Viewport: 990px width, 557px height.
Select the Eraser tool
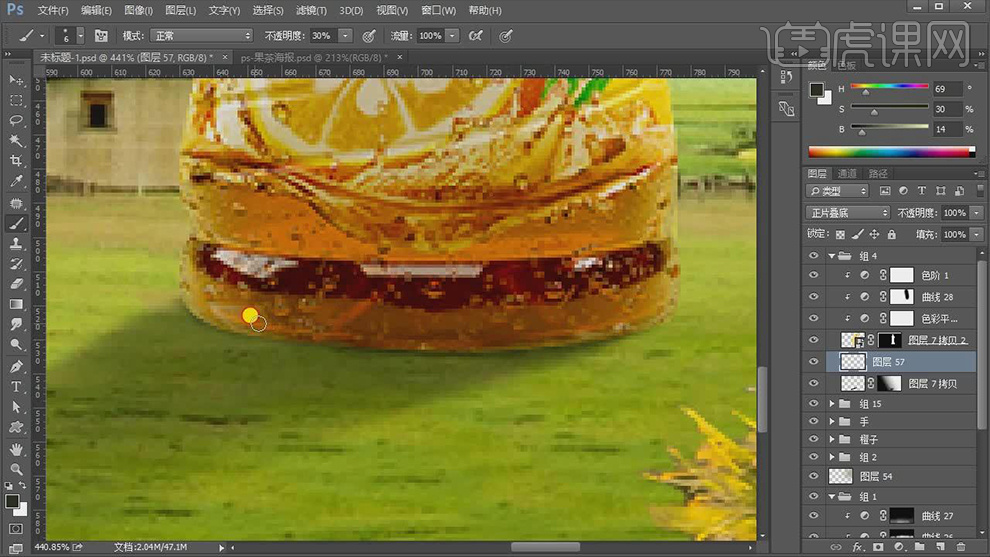[16, 284]
